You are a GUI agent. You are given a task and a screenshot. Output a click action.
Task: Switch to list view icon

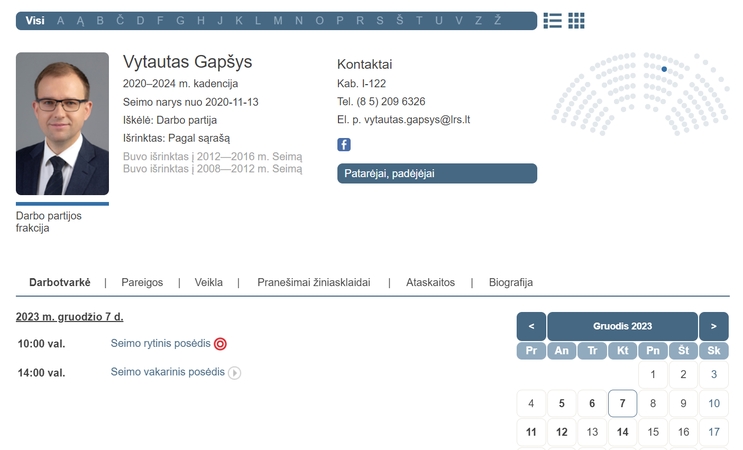coord(553,20)
